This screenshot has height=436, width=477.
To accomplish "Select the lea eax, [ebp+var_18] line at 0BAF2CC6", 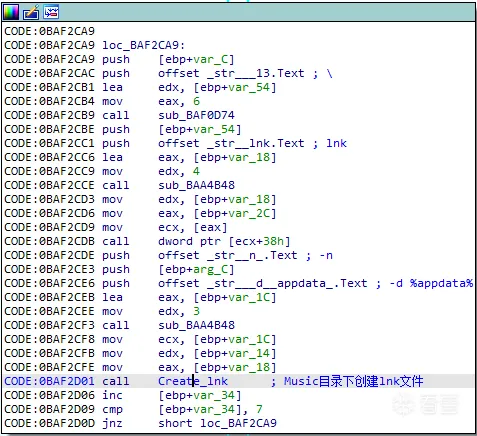I will tap(189, 157).
